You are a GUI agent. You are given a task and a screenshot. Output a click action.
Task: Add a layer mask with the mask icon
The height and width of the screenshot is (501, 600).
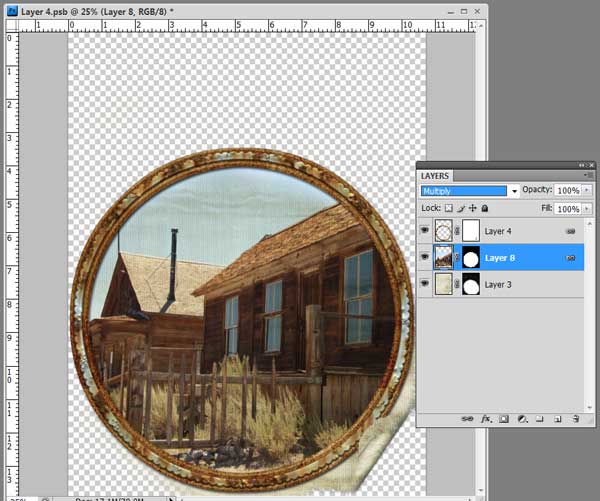[x=504, y=419]
